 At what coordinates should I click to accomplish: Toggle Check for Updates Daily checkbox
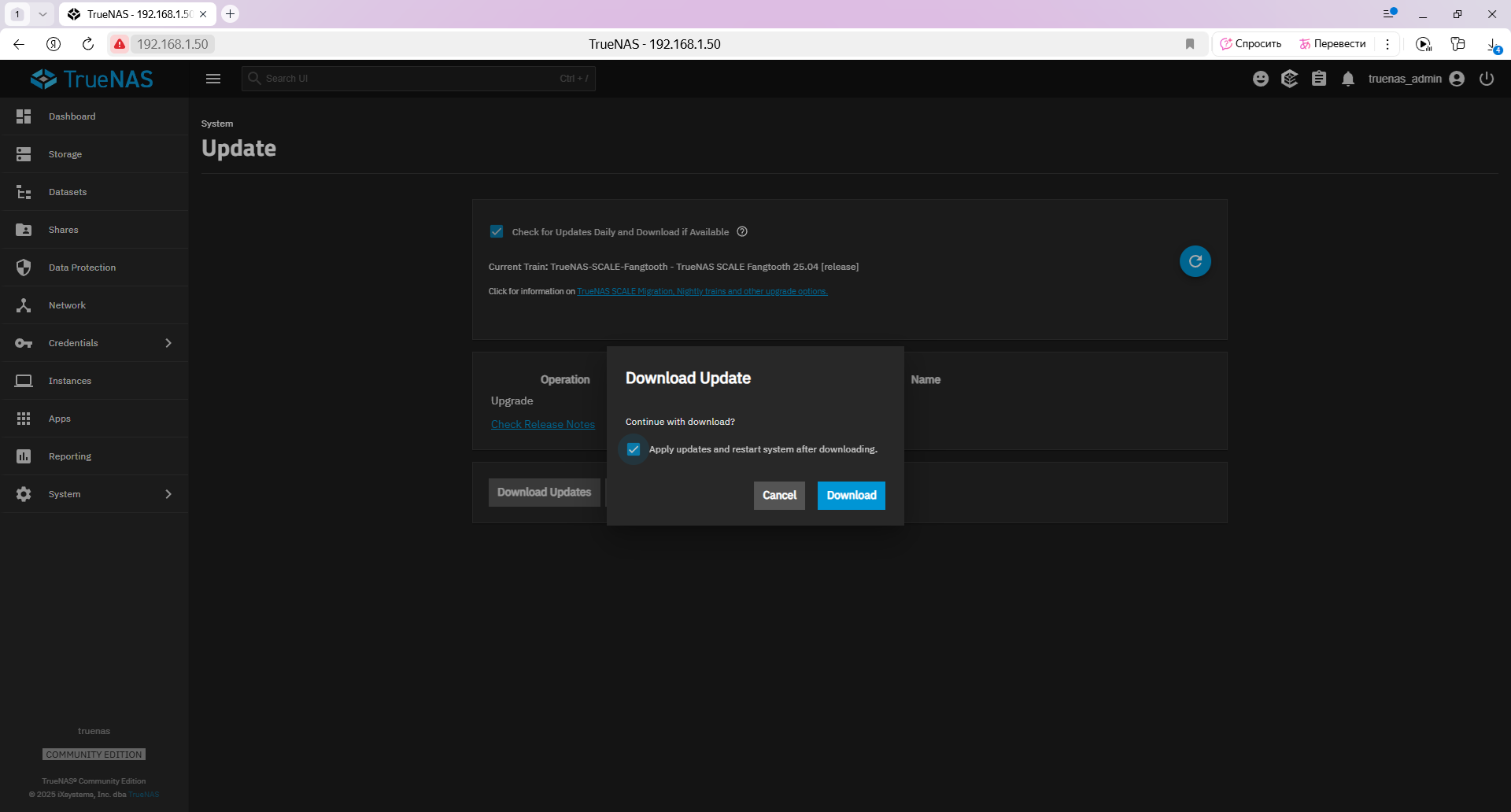coord(497,231)
